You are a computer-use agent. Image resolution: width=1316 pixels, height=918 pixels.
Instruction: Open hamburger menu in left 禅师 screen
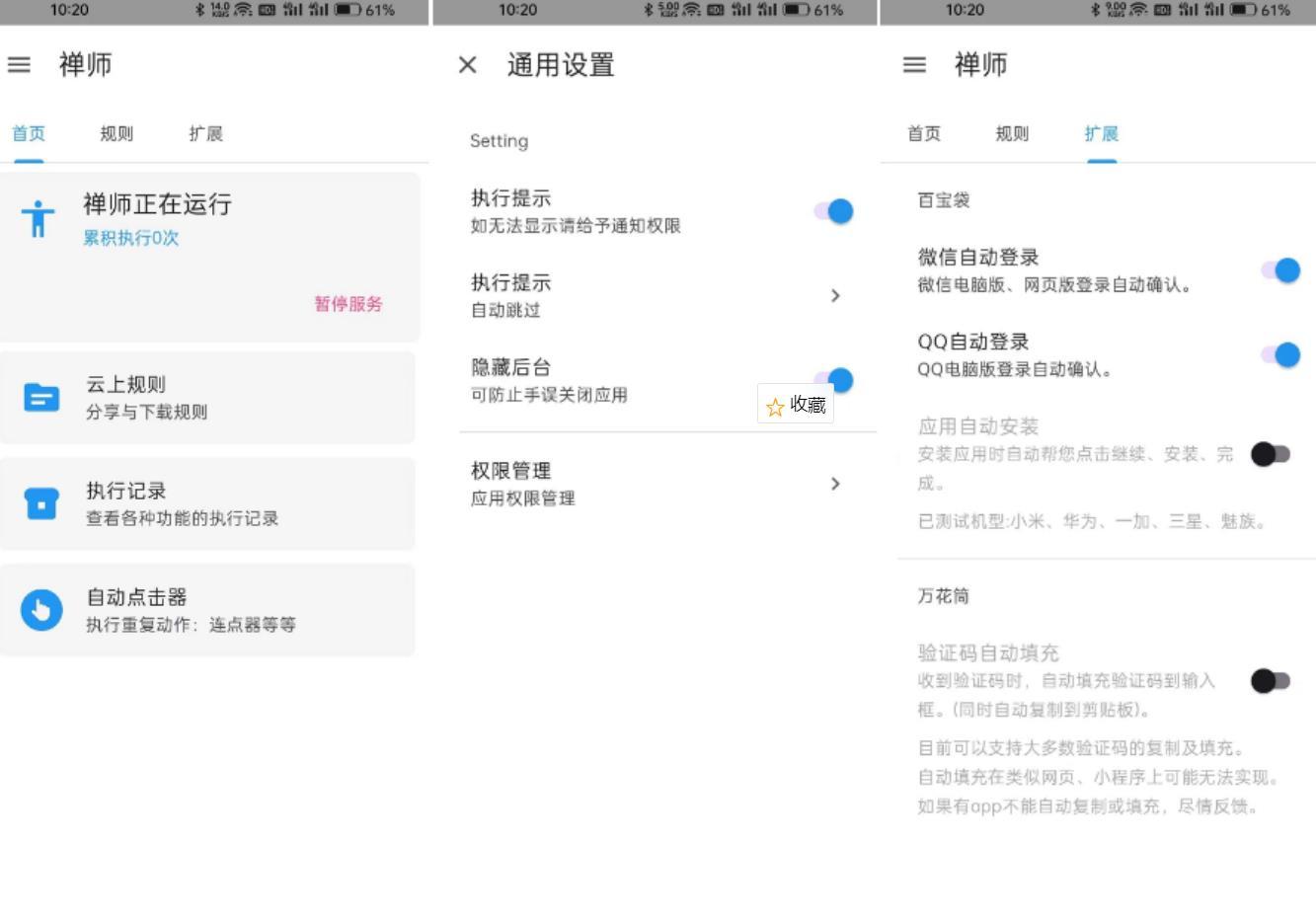19,65
